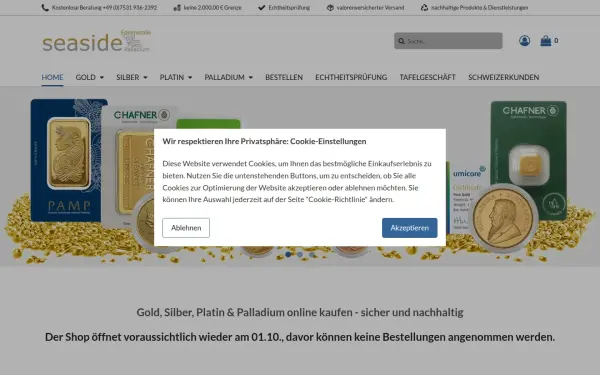Viewport: 600px width, 375px height.
Task: Click the recycling icon for nachhaltige Produkte
Action: [x=424, y=8]
